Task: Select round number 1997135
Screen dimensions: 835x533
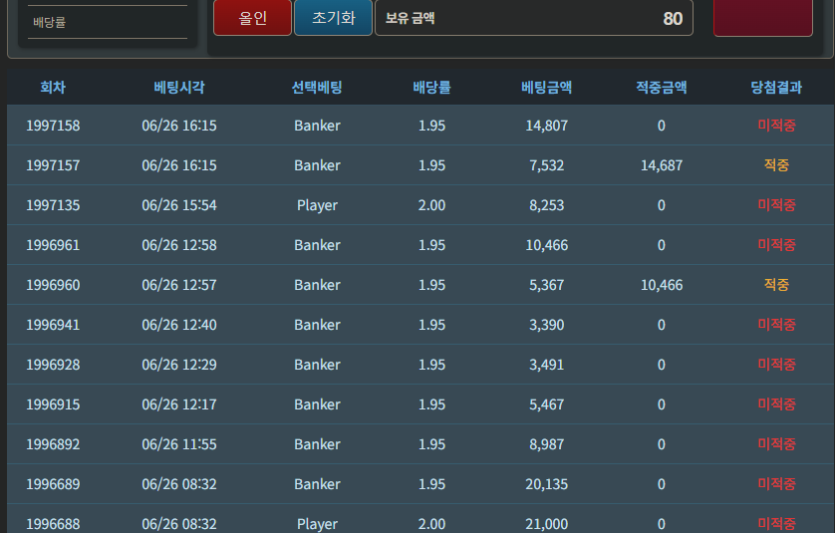Action: click(x=53, y=206)
